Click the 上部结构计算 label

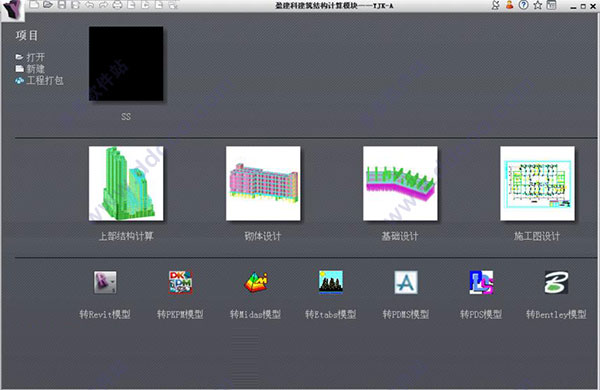coord(126,236)
